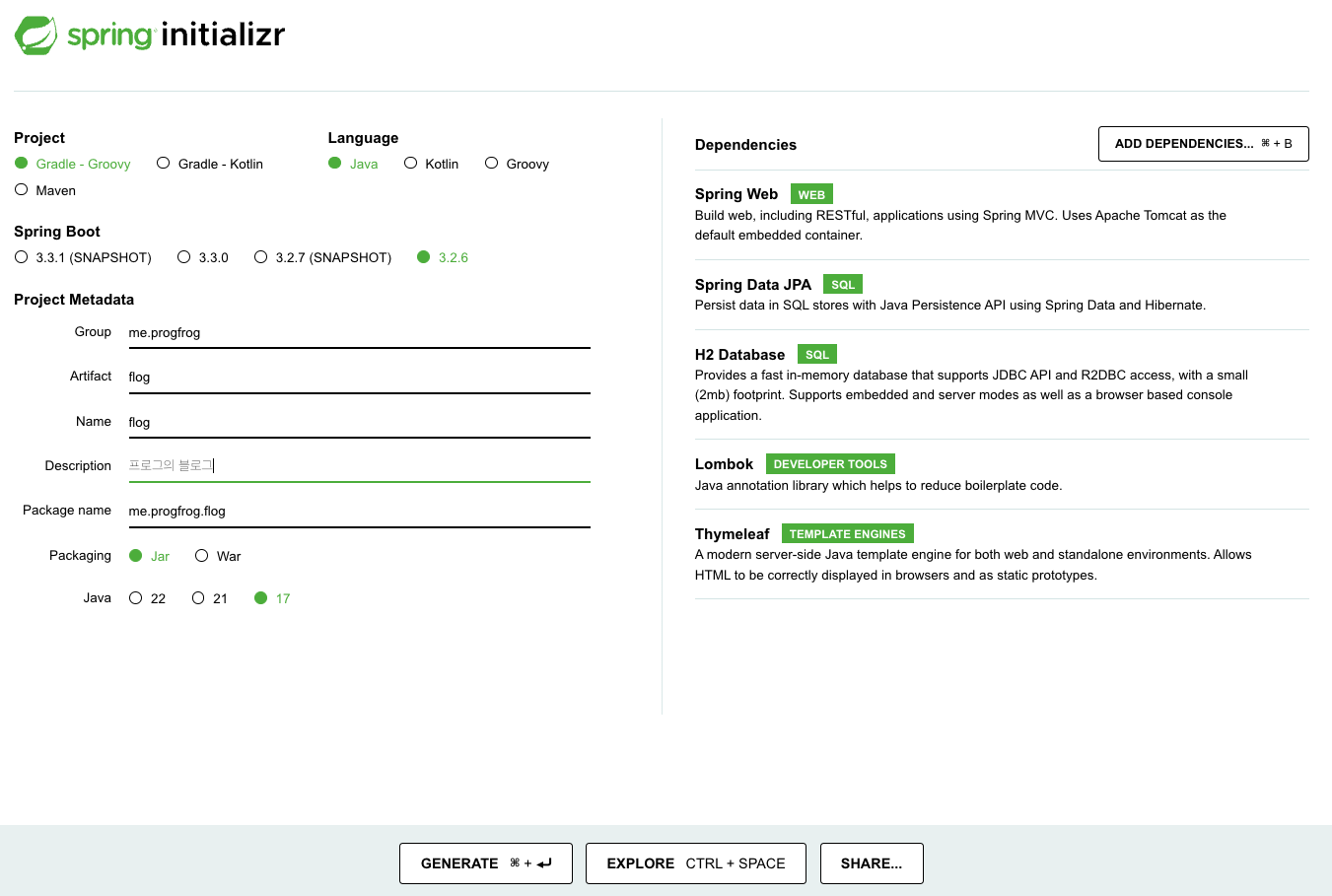Click the TEMPLATE ENGINES badge
1332x896 pixels.
pos(848,534)
